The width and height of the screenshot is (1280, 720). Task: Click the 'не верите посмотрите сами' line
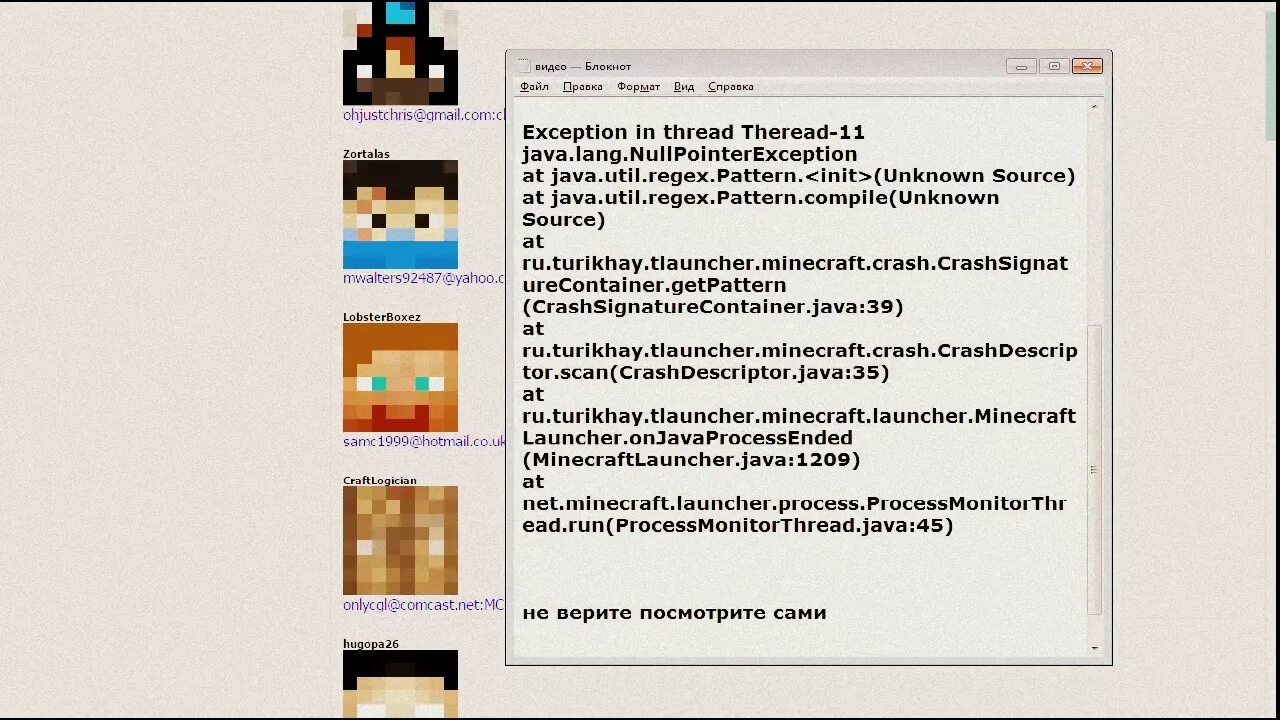[x=674, y=613]
